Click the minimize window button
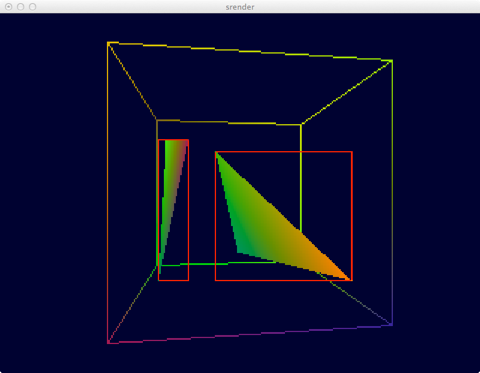 21,7
